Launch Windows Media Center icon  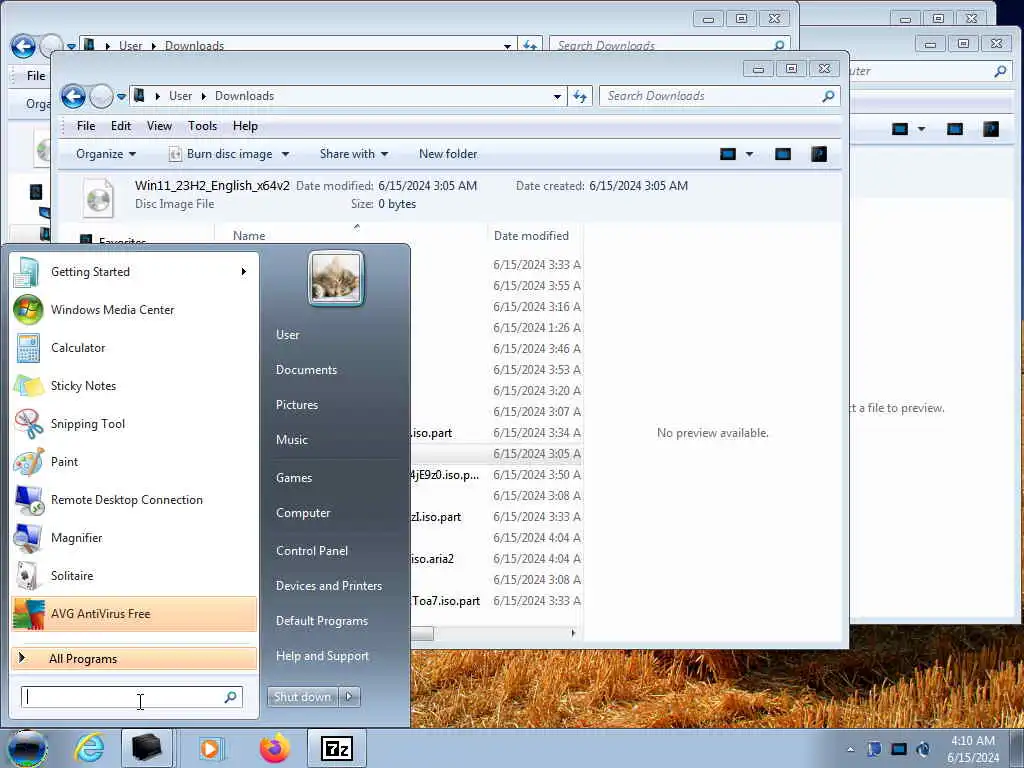tap(27, 310)
